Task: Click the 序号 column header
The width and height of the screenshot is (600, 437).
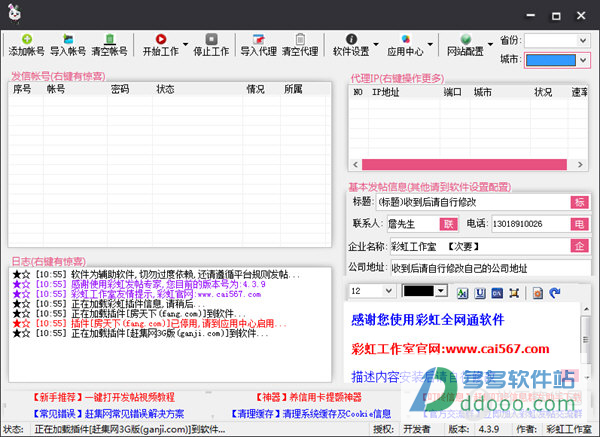Action: (x=22, y=89)
